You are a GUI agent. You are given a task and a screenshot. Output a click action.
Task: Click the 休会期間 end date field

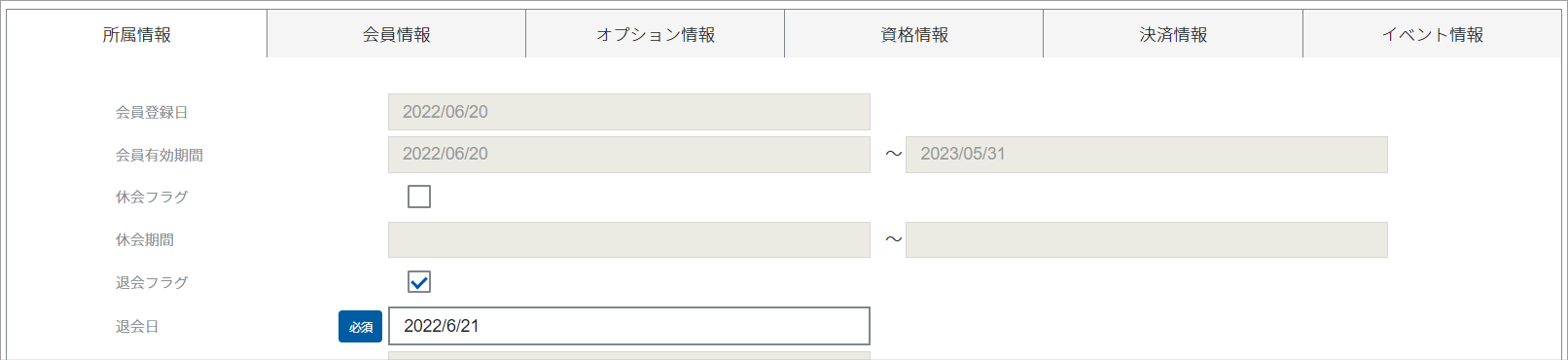pyautogui.click(x=1147, y=239)
